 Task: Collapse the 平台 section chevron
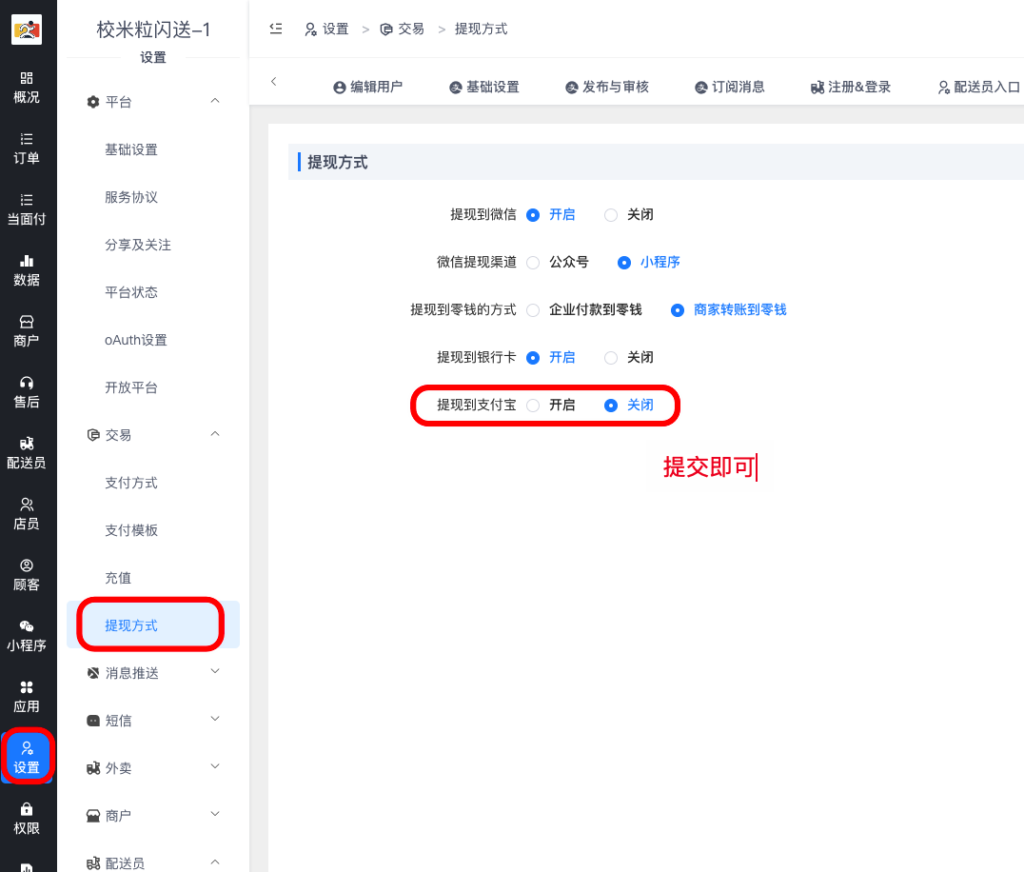pyautogui.click(x=215, y=101)
